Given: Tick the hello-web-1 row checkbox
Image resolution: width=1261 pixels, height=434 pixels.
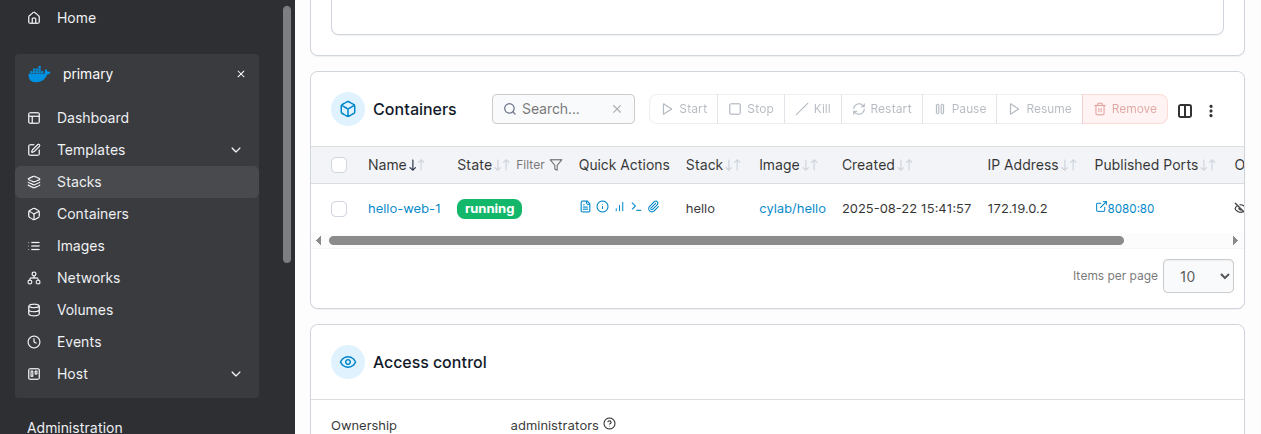Looking at the screenshot, I should [339, 209].
